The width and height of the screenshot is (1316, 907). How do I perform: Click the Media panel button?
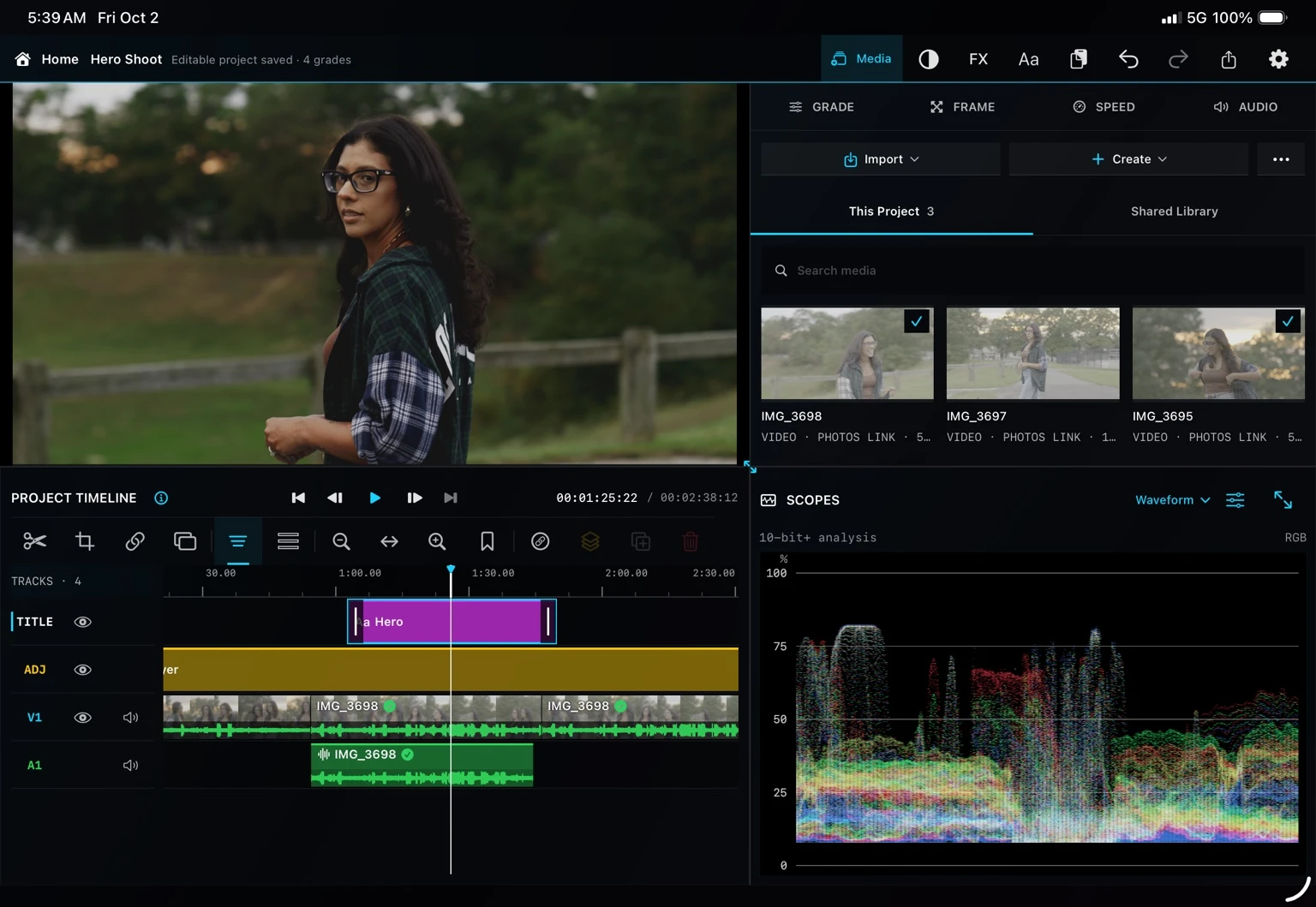(861, 58)
